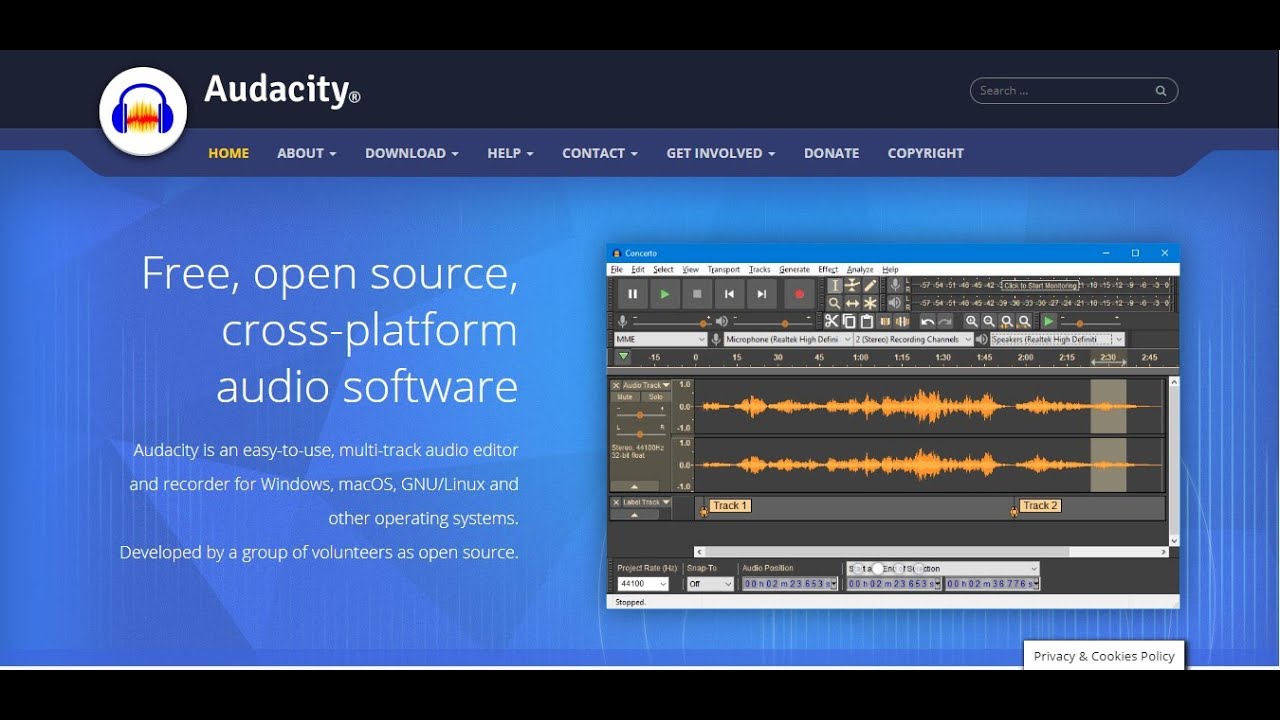Viewport: 1280px width, 720px height.
Task: Open the Generate menu
Action: click(794, 270)
